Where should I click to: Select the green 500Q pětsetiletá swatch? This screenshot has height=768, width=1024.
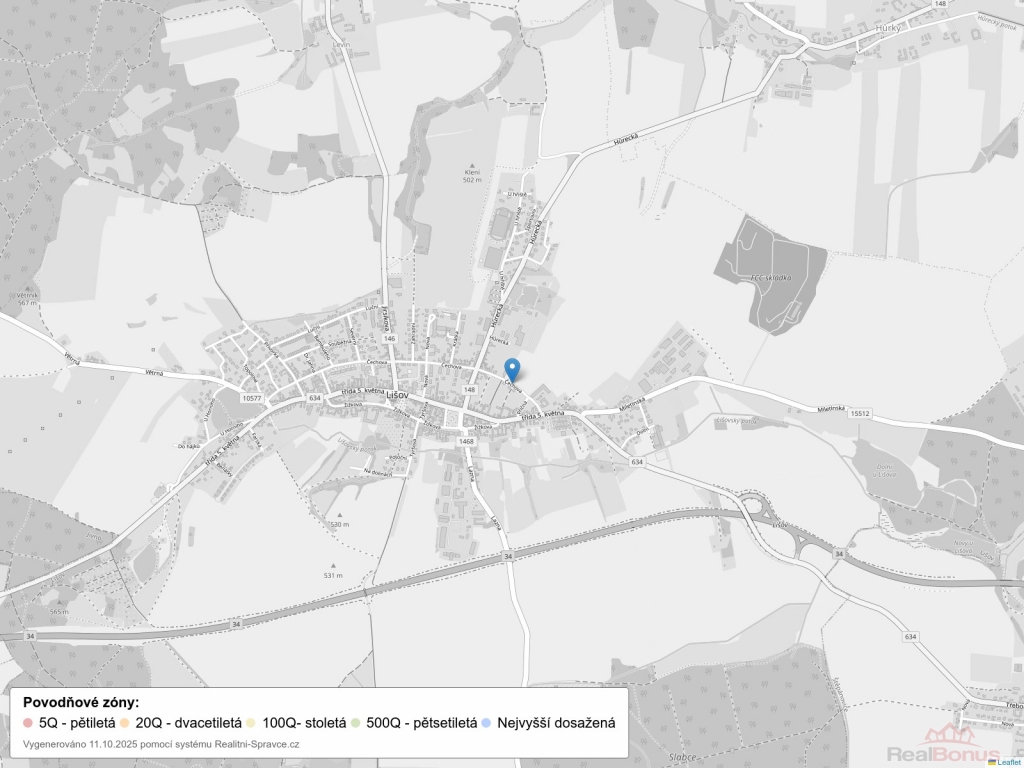[x=356, y=722]
